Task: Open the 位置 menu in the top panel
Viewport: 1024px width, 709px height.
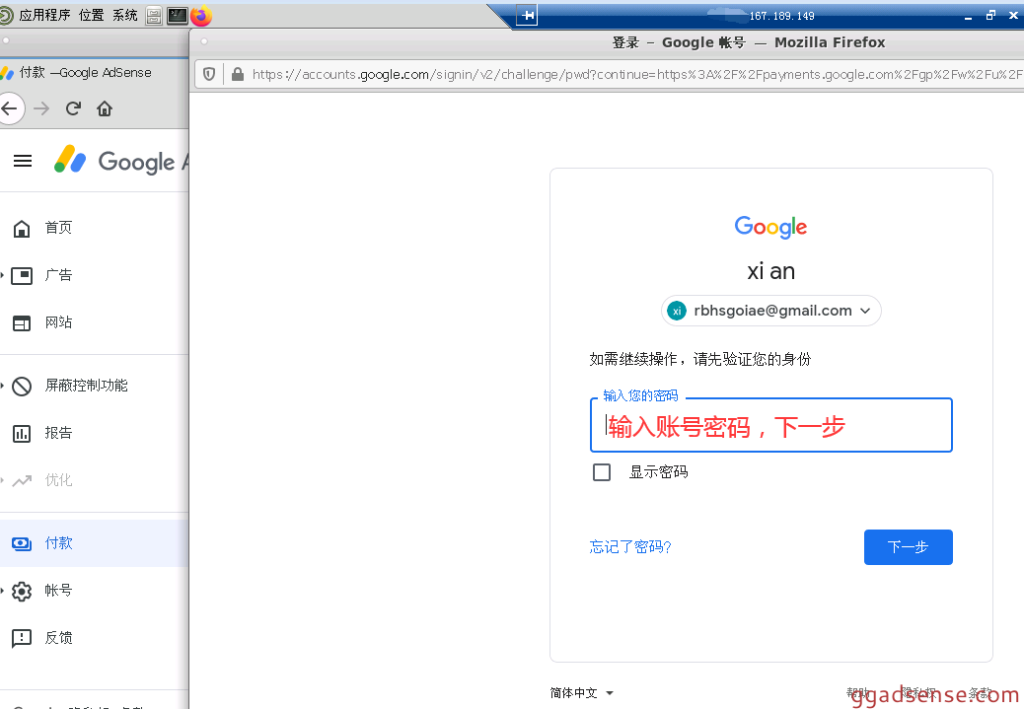Action: point(91,15)
